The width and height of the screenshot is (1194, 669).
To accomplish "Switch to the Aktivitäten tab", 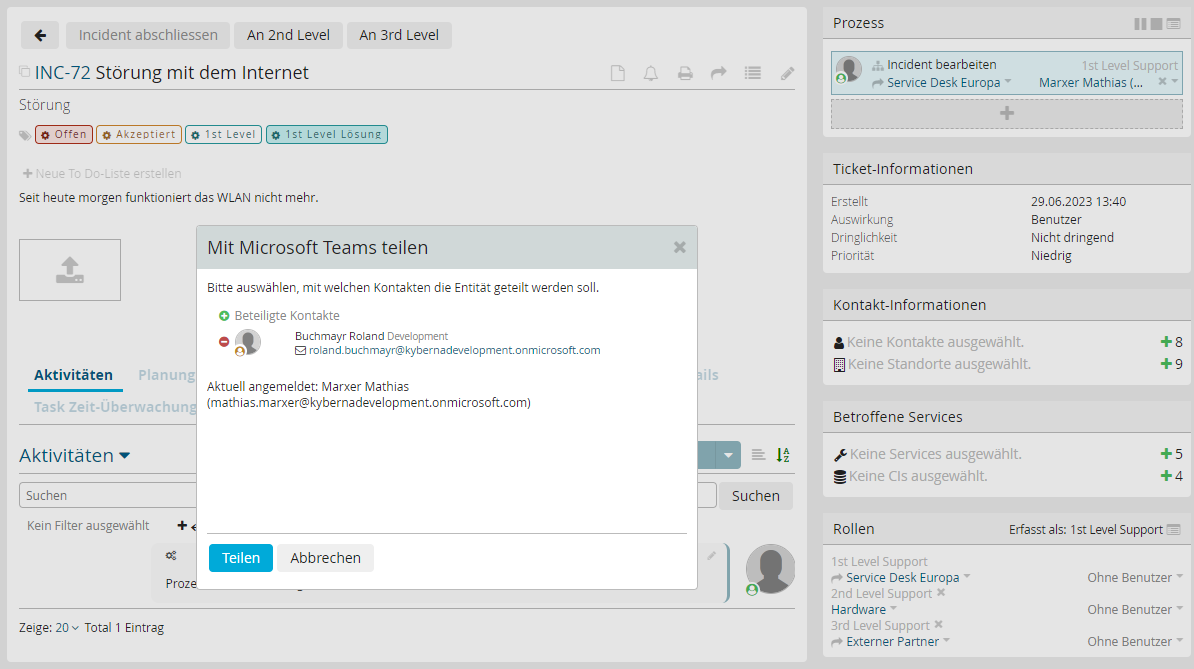I will 73,375.
